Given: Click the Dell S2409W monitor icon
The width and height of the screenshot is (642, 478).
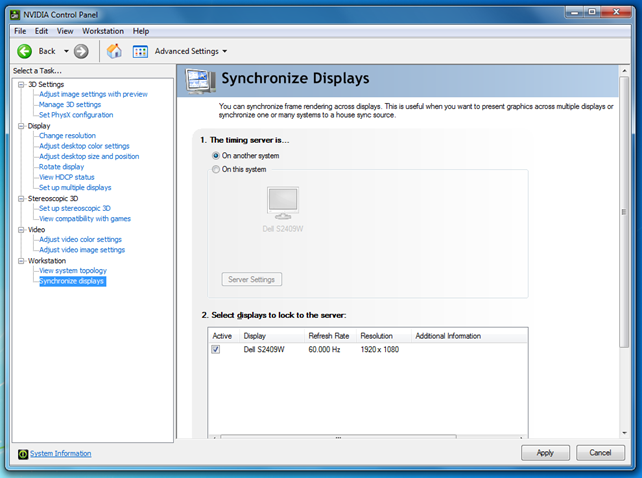Looking at the screenshot, I should pyautogui.click(x=283, y=201).
